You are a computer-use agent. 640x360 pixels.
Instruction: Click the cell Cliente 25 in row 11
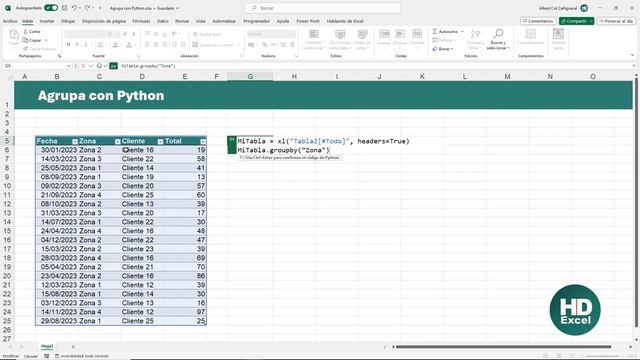tap(142, 195)
